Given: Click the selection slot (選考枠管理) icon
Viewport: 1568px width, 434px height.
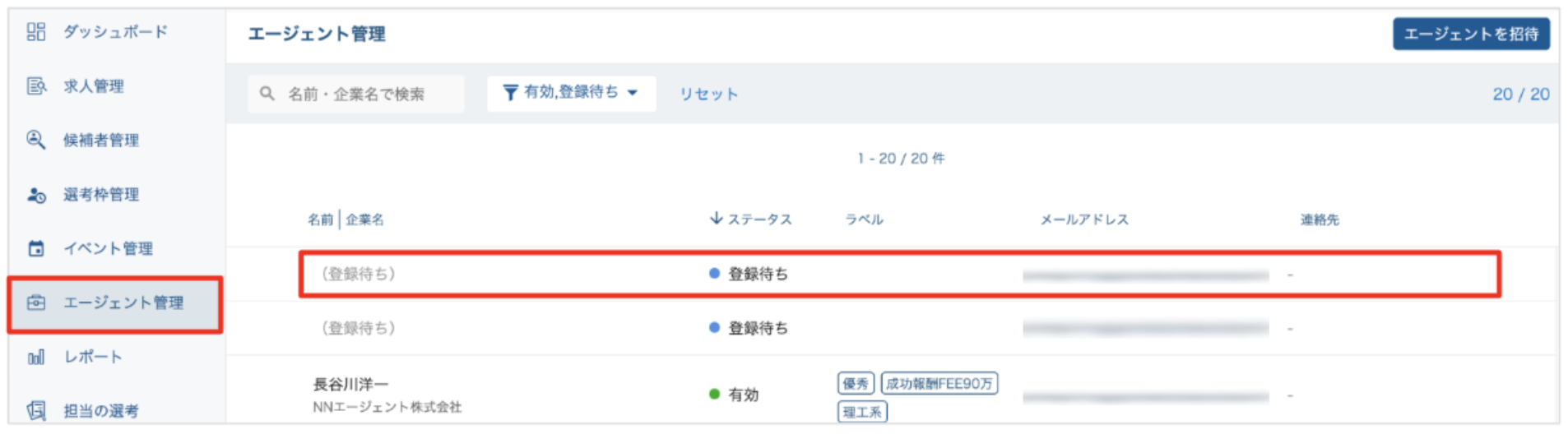Looking at the screenshot, I should (x=35, y=195).
